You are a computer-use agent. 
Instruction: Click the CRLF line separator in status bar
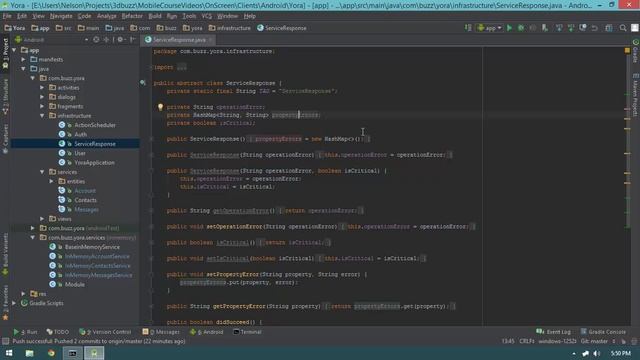coord(527,341)
